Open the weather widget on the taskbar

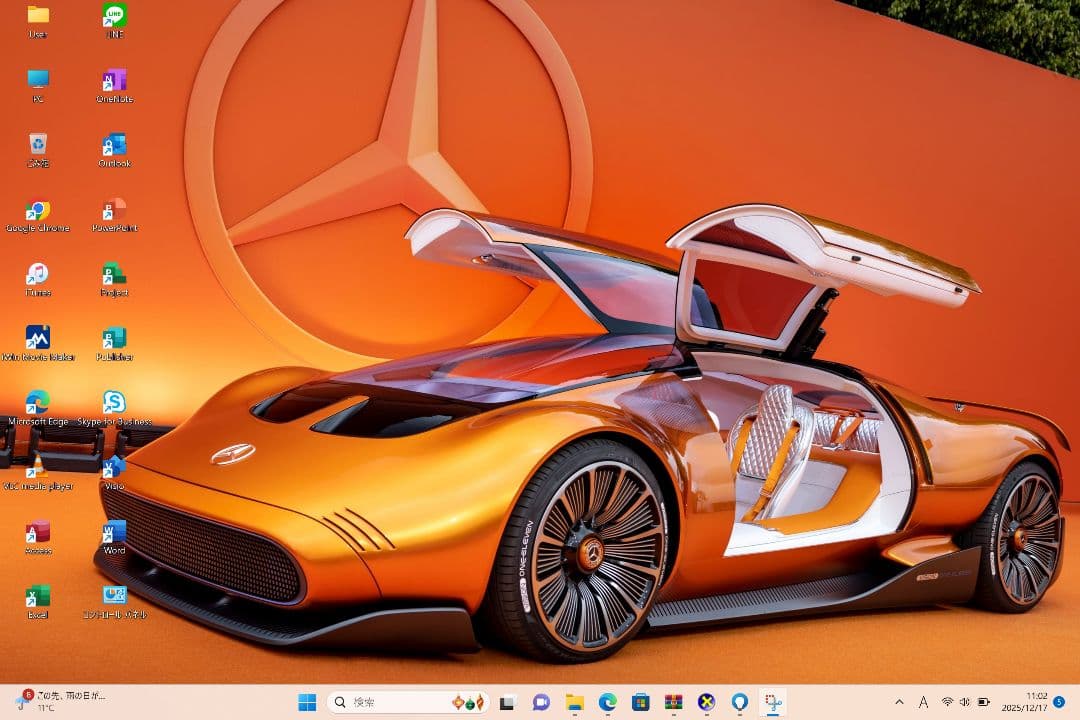(x=60, y=700)
